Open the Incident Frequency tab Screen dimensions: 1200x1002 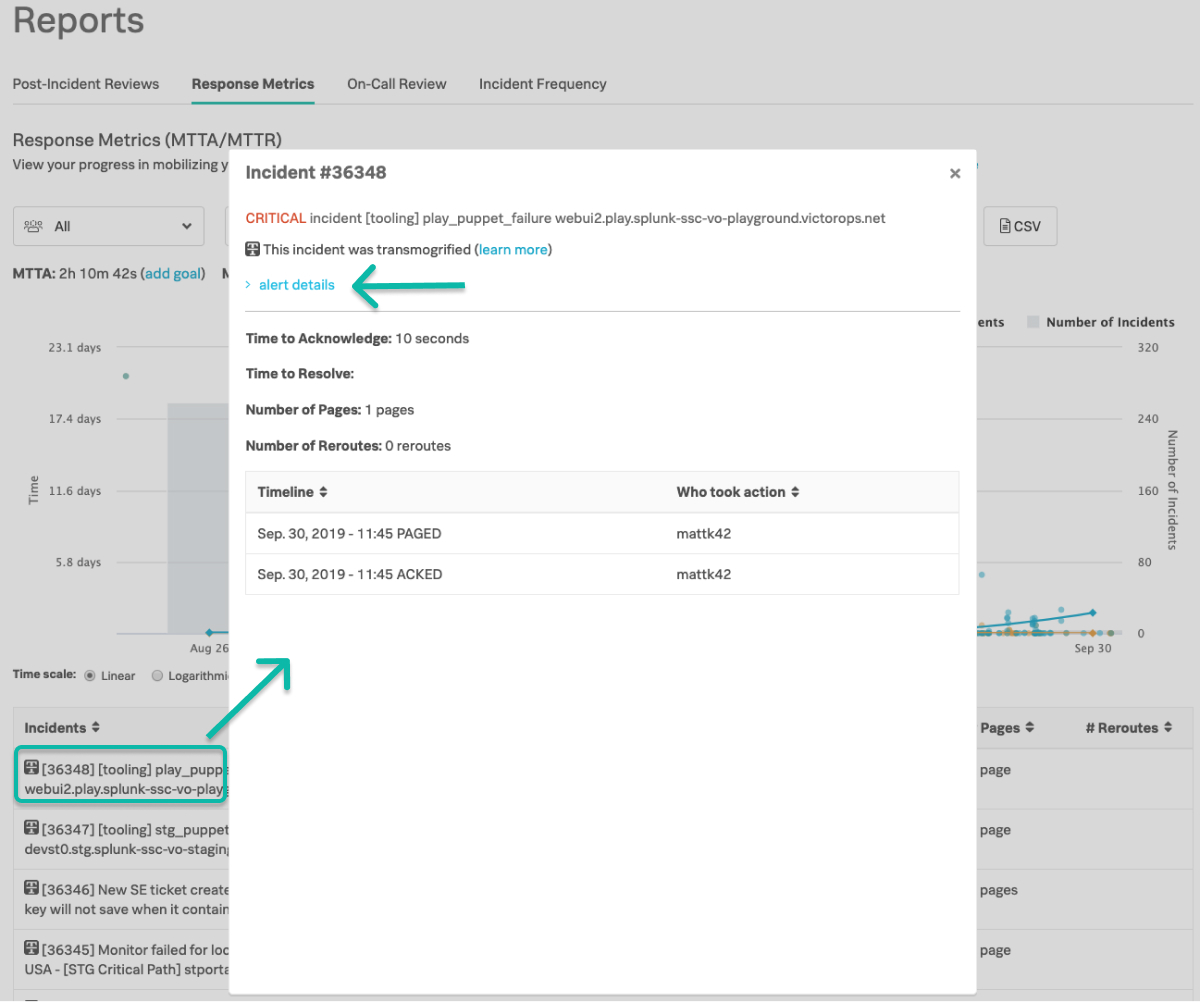click(x=542, y=84)
